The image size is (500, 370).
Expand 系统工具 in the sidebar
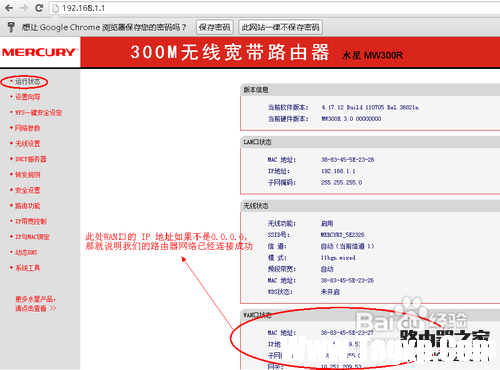(x=27, y=268)
